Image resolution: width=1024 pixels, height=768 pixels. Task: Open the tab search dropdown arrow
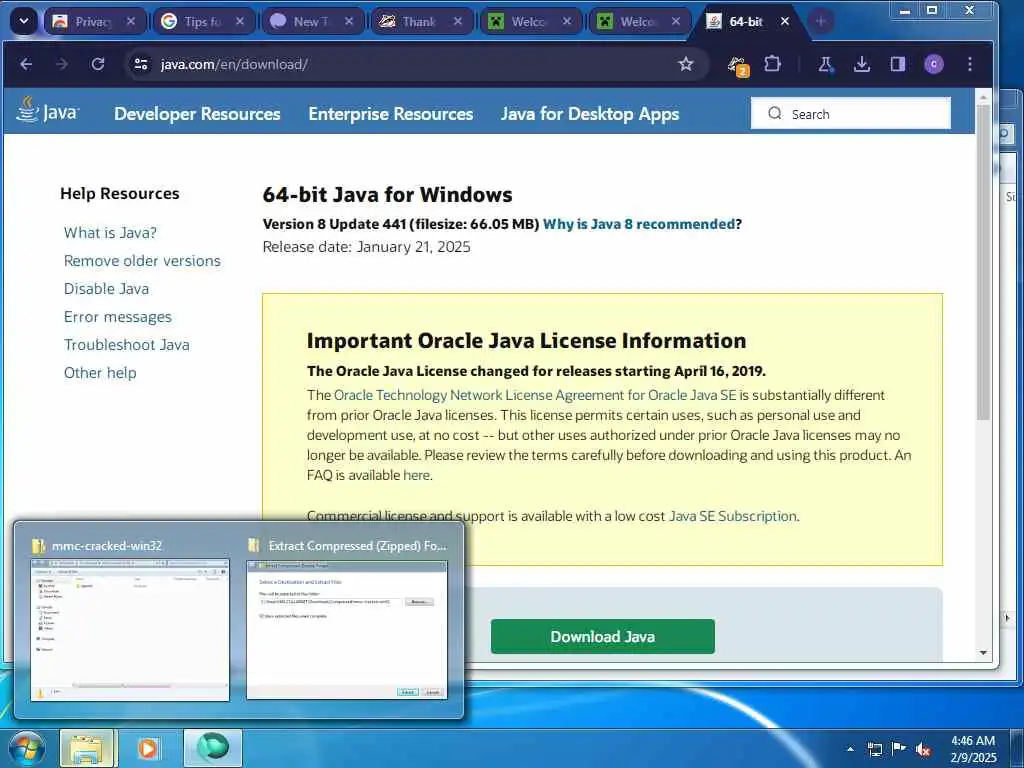point(24,22)
